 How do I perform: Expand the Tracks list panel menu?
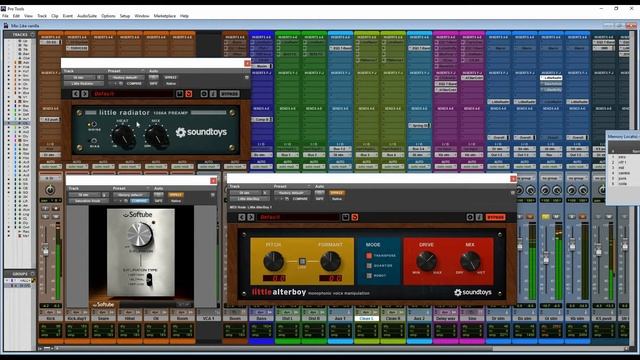click(x=33, y=35)
